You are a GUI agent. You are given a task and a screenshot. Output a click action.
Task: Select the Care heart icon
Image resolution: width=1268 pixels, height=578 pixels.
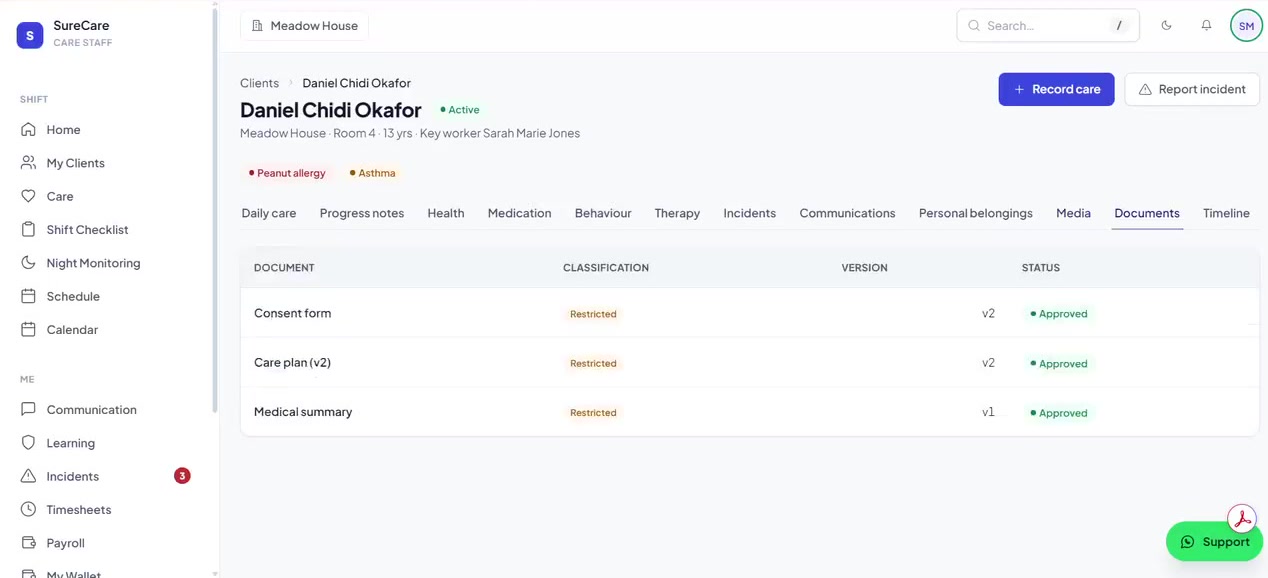[x=28, y=196]
